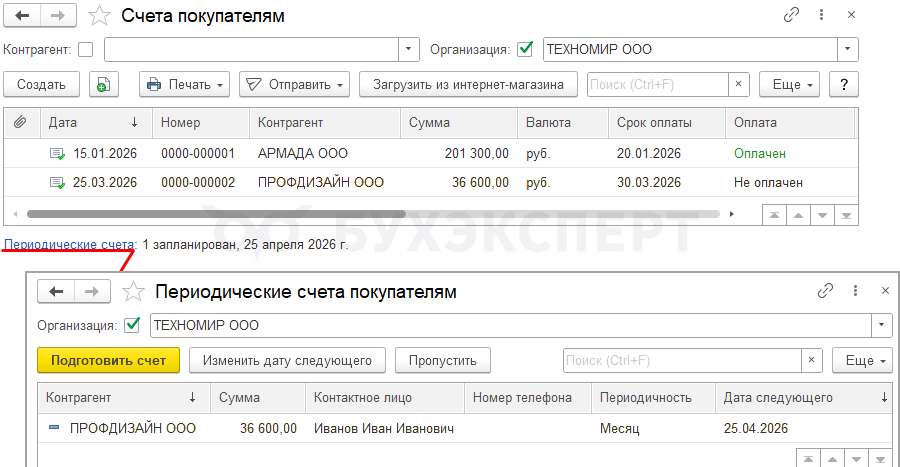Jump to last row in invoice list

coord(847,215)
